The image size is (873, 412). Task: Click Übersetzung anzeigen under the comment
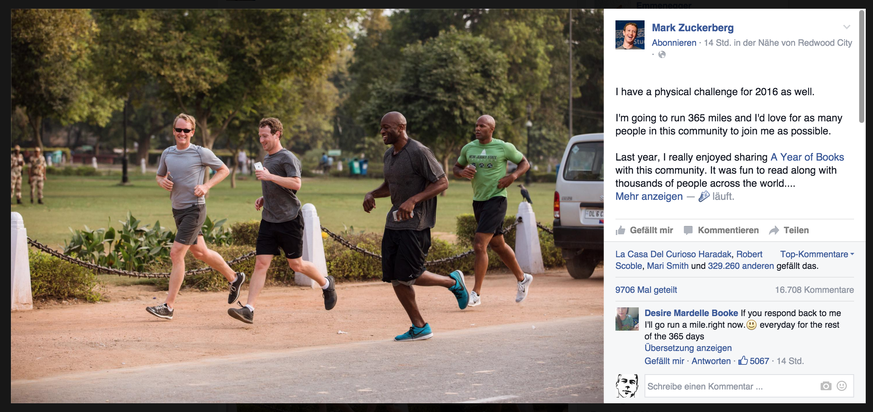click(x=688, y=348)
